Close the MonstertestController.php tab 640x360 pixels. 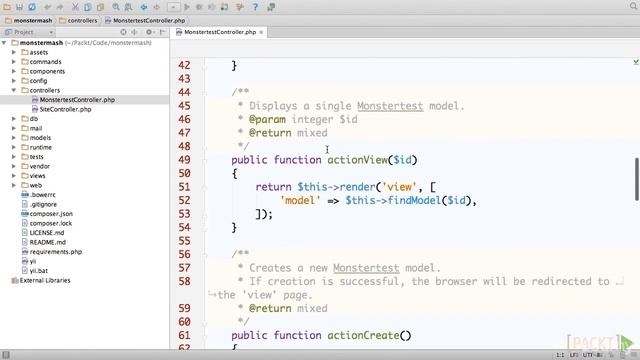[x=261, y=32]
